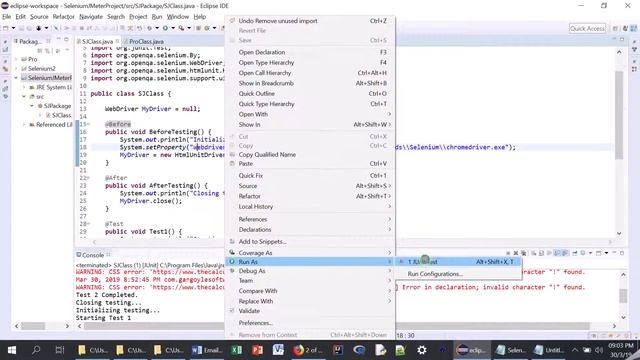The image size is (640, 360).
Task: Click the taskbar search magnifier icon
Action: tap(36, 350)
